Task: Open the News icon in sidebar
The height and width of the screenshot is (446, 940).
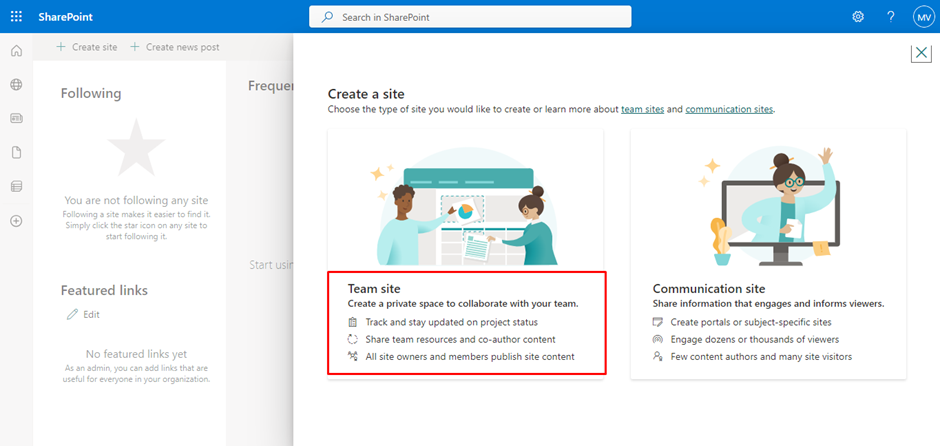Action: (x=16, y=119)
